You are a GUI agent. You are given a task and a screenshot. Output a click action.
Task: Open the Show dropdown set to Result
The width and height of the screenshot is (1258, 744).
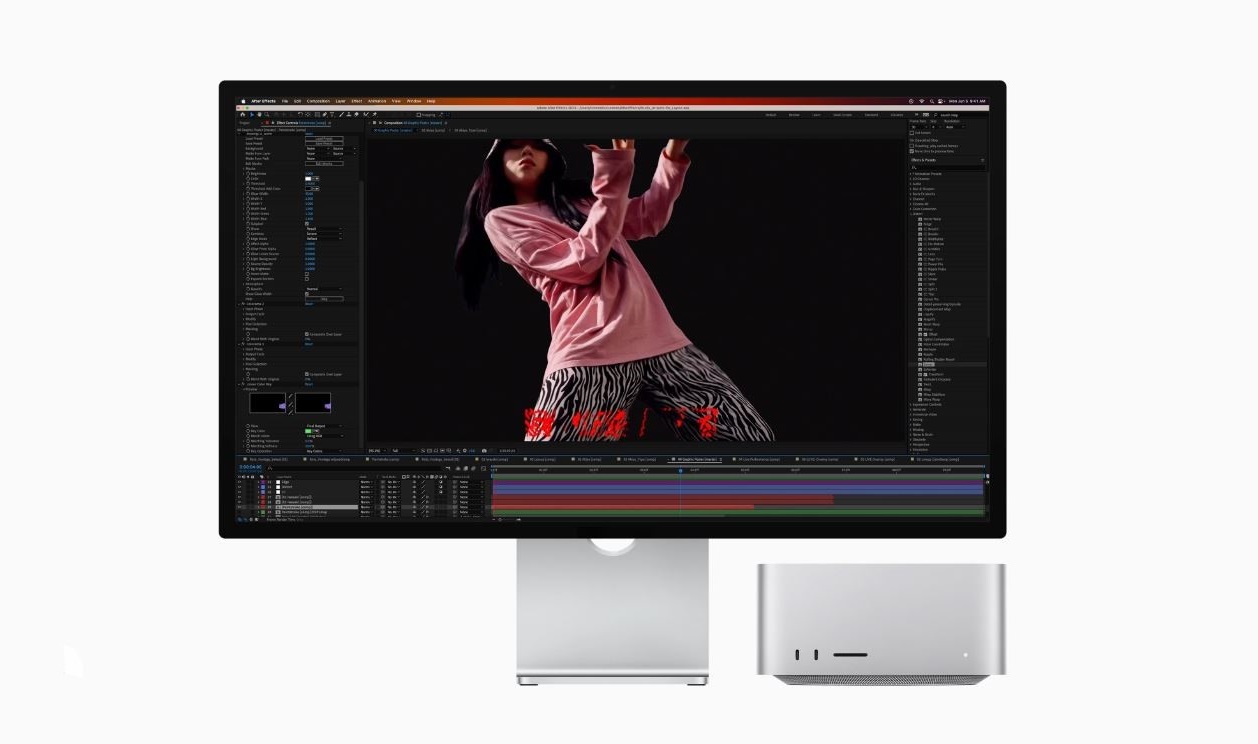click(324, 229)
